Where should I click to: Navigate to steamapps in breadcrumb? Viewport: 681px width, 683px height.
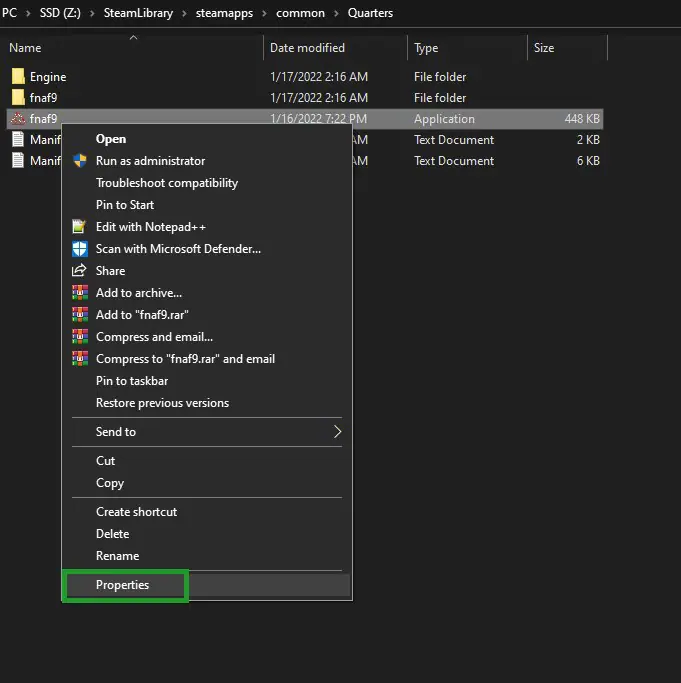(x=224, y=13)
